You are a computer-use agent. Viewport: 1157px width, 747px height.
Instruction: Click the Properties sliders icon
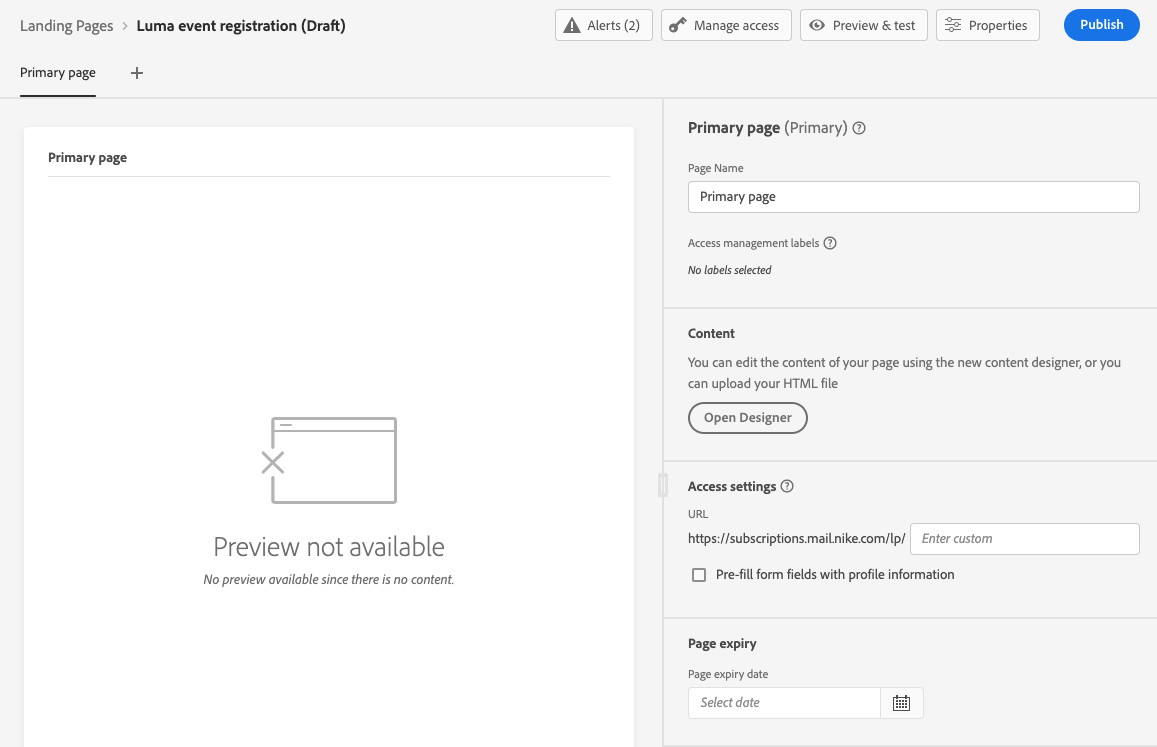coord(953,25)
